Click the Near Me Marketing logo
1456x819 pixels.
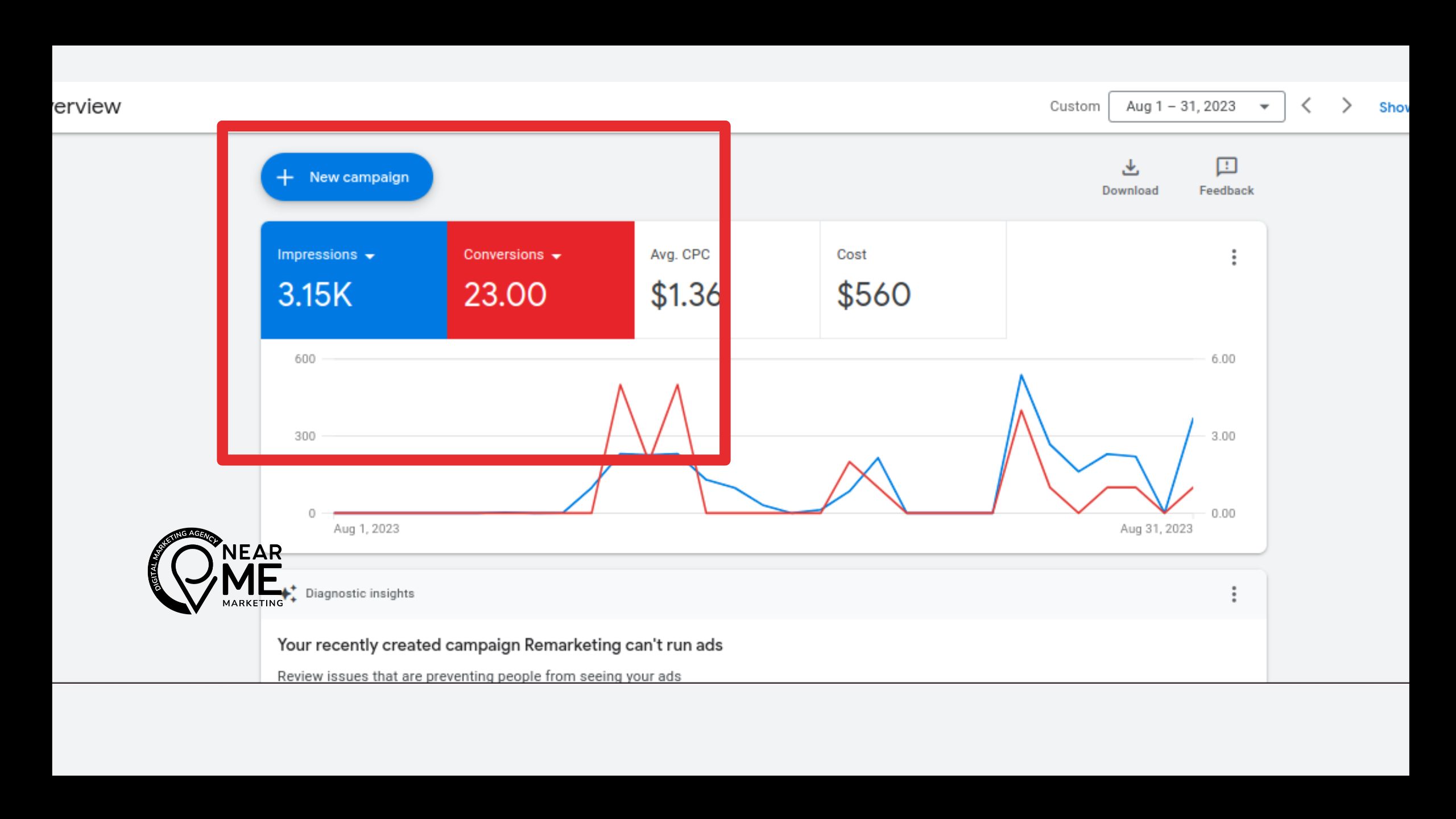point(215,572)
